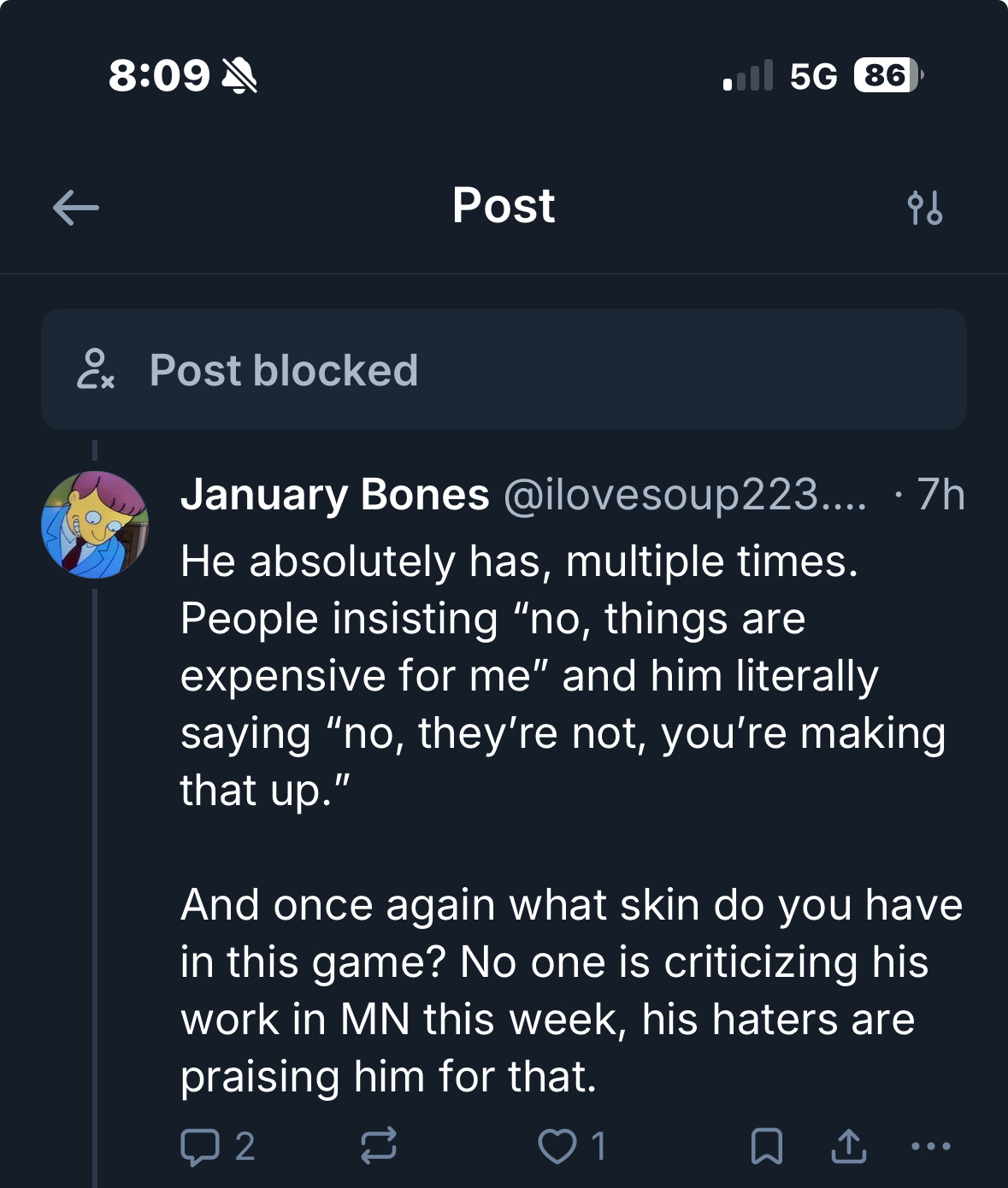The image size is (1008, 1188).
Task: Tap the 5G network label
Action: pos(813,76)
